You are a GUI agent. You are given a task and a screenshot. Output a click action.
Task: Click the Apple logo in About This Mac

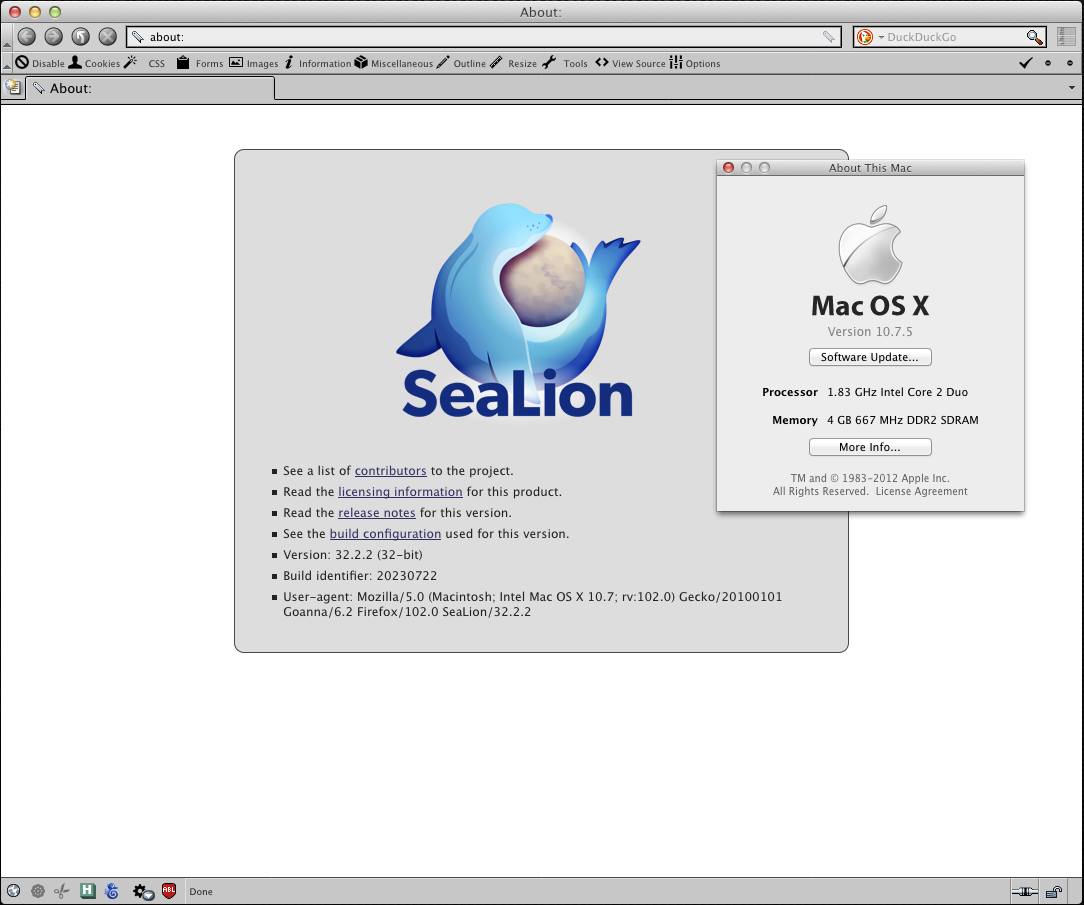tap(870, 244)
